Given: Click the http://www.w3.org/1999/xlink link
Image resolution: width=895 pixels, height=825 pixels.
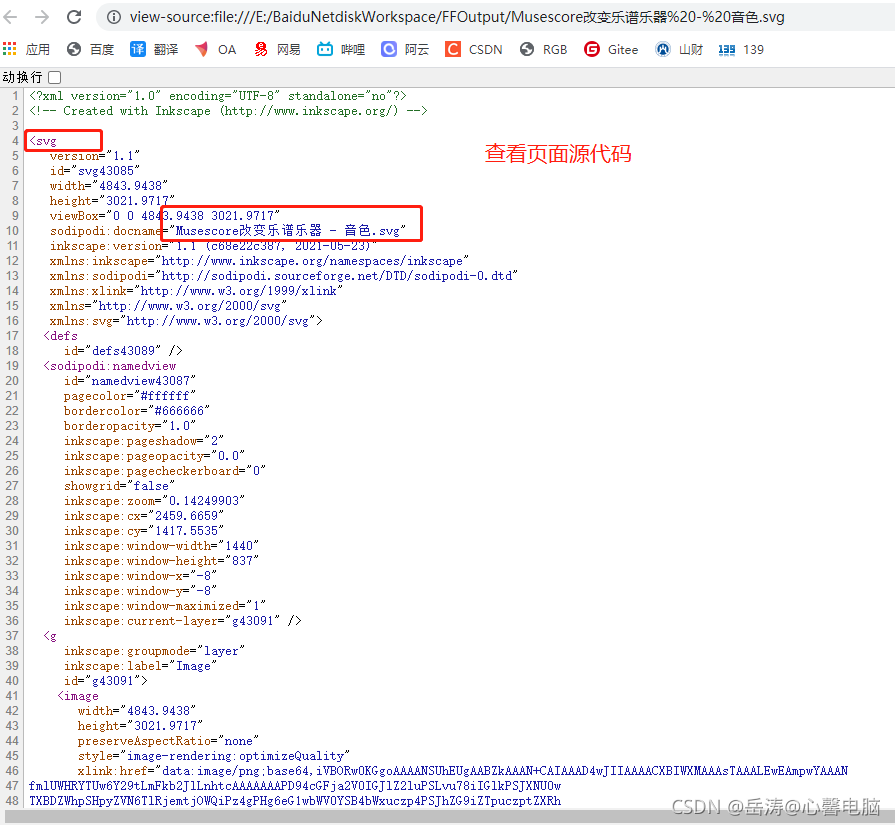Looking at the screenshot, I should [239, 291].
